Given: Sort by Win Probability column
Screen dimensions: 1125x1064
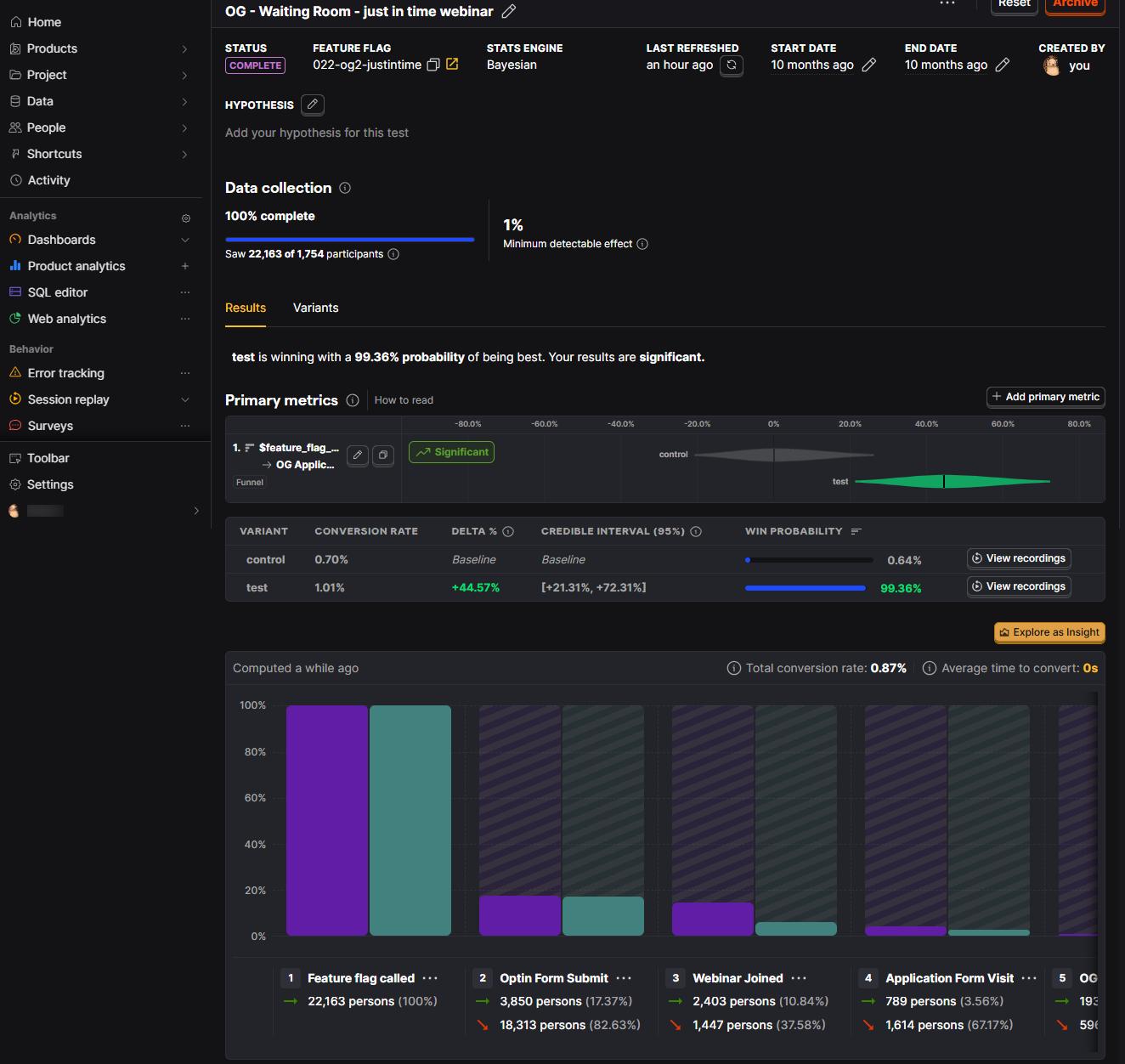Looking at the screenshot, I should 856,531.
